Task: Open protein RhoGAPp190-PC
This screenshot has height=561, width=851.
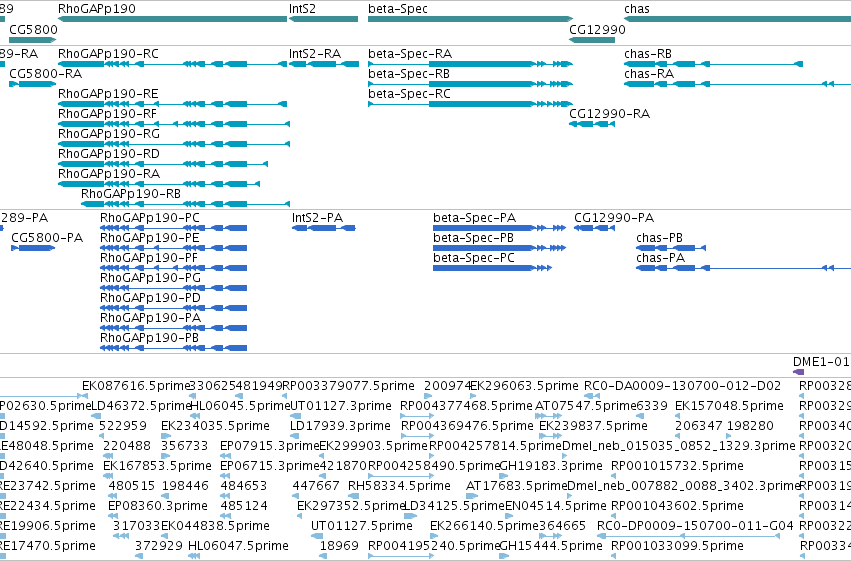Action: 174,228
